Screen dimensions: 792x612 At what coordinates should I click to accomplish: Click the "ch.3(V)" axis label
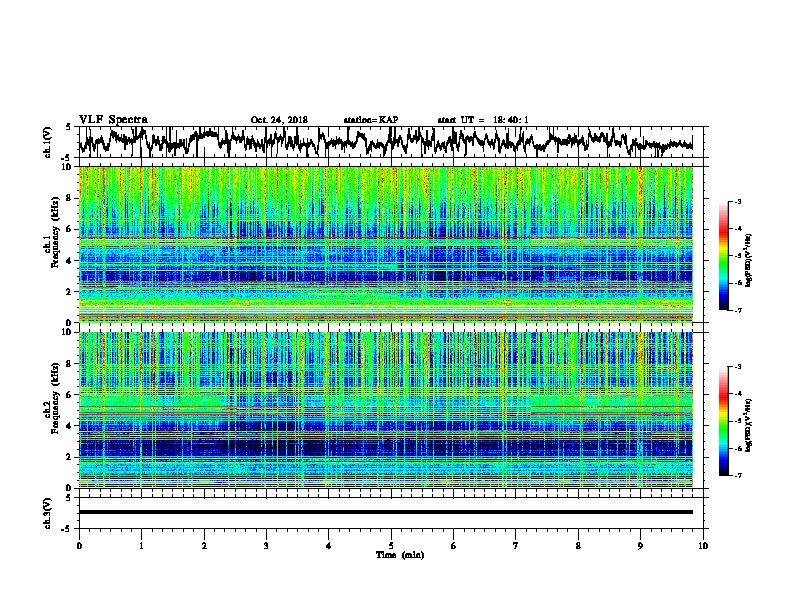[48, 513]
